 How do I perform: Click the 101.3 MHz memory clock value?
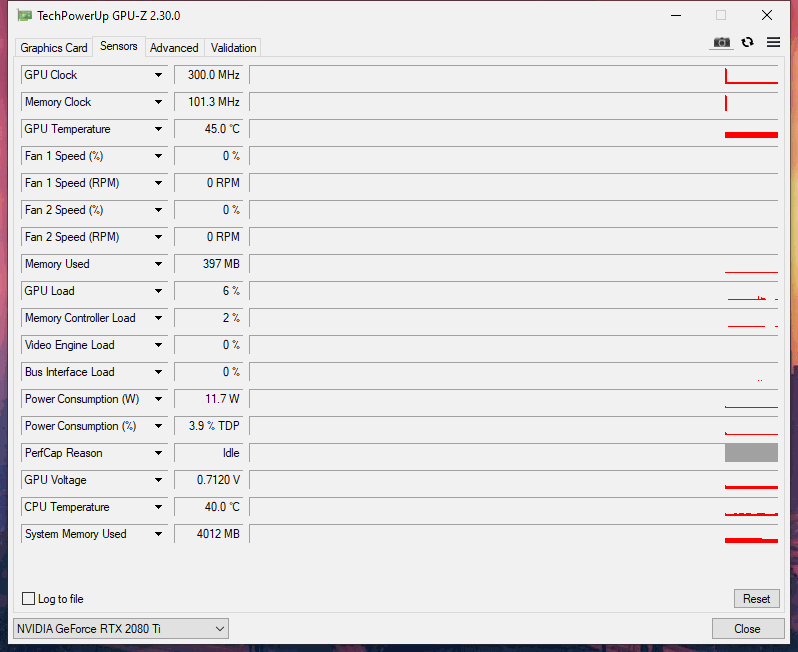pyautogui.click(x=209, y=102)
